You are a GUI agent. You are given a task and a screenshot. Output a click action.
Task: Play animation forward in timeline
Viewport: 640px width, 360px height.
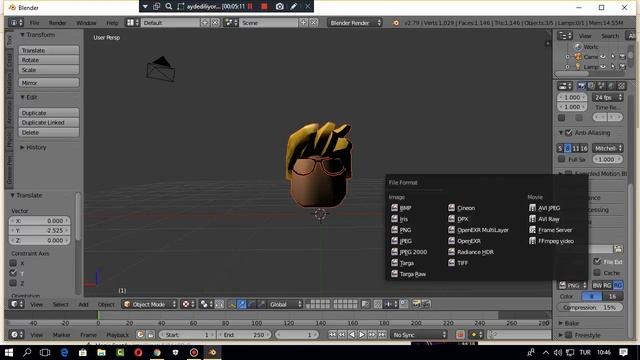pyautogui.click(x=362, y=335)
